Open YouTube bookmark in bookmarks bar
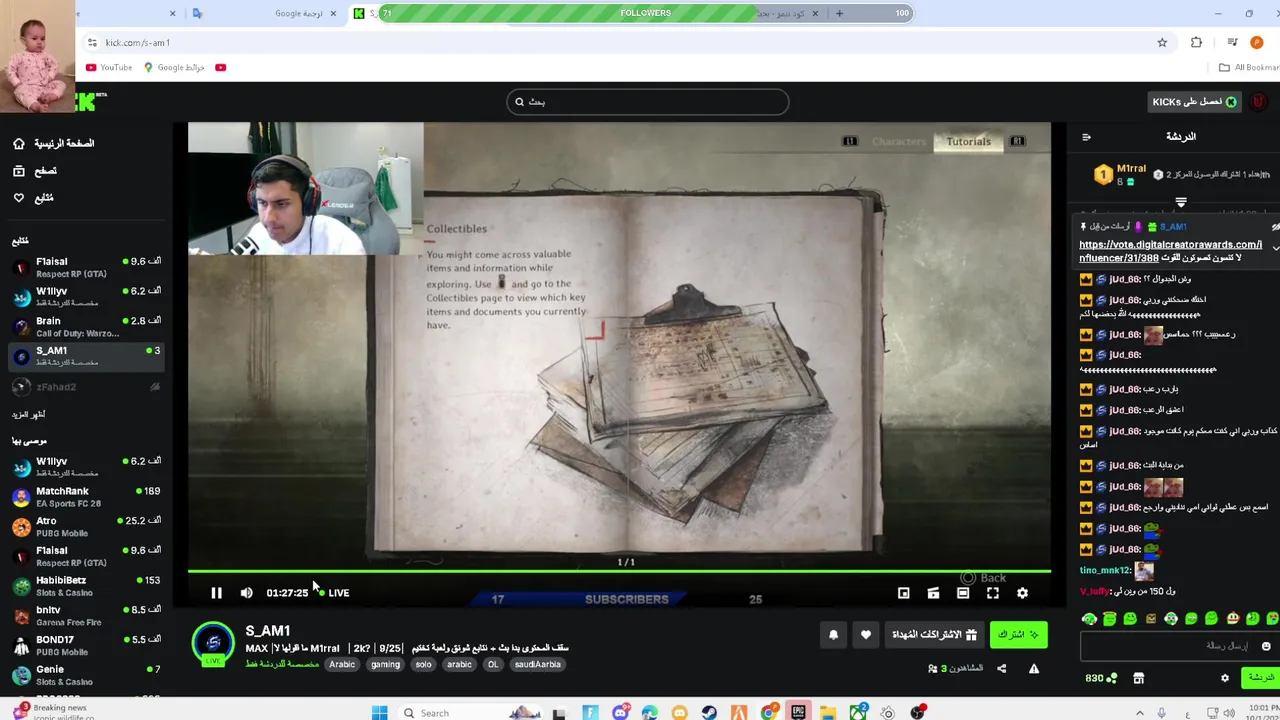This screenshot has width=1280, height=720. 109,67
